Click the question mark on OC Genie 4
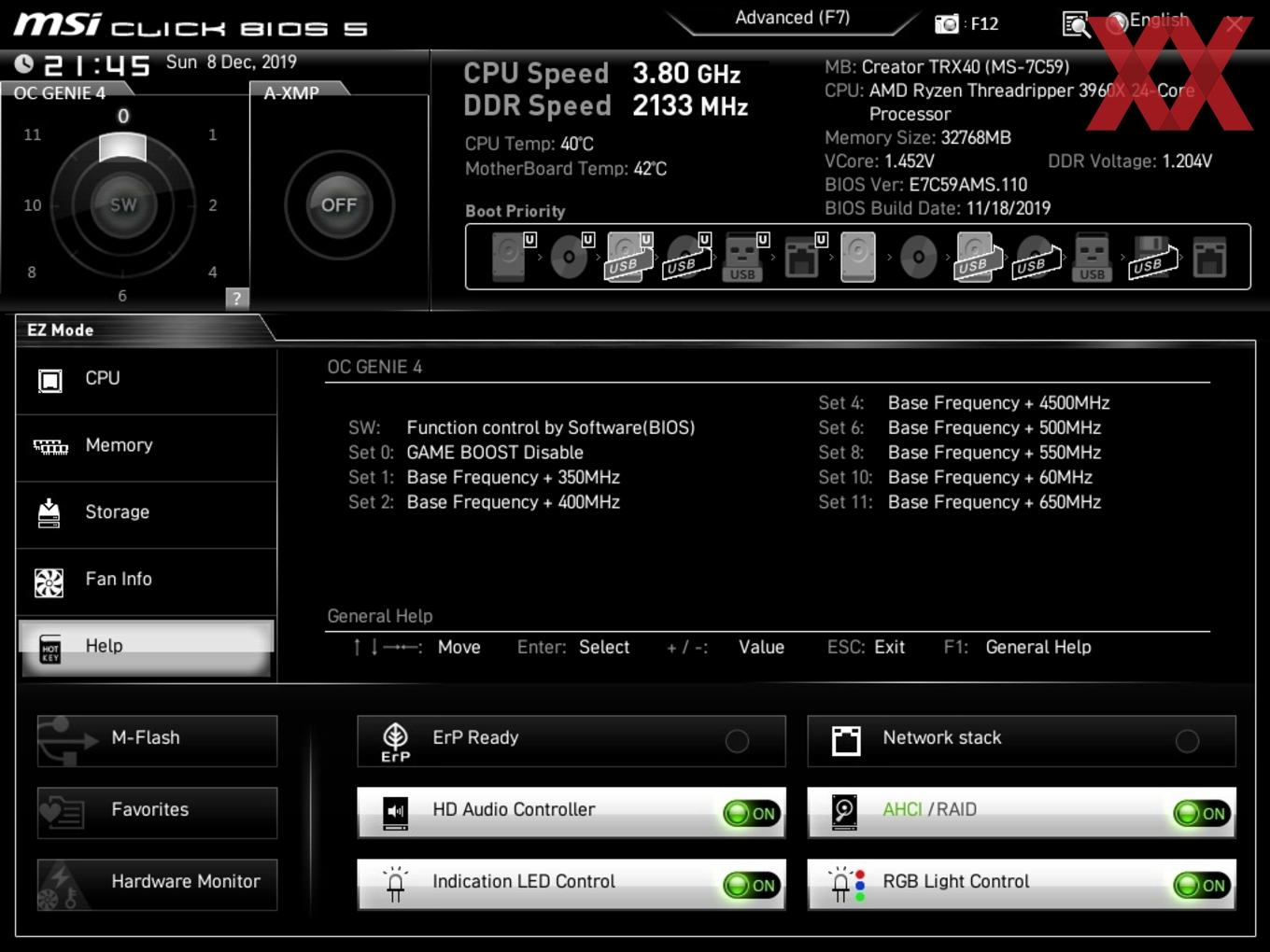The height and width of the screenshot is (952, 1270). point(236,298)
